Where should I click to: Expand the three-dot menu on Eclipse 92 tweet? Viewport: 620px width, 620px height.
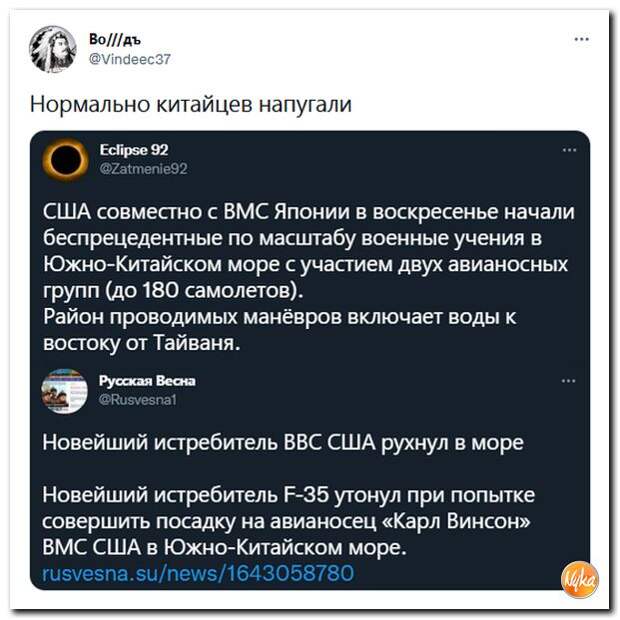point(569,151)
